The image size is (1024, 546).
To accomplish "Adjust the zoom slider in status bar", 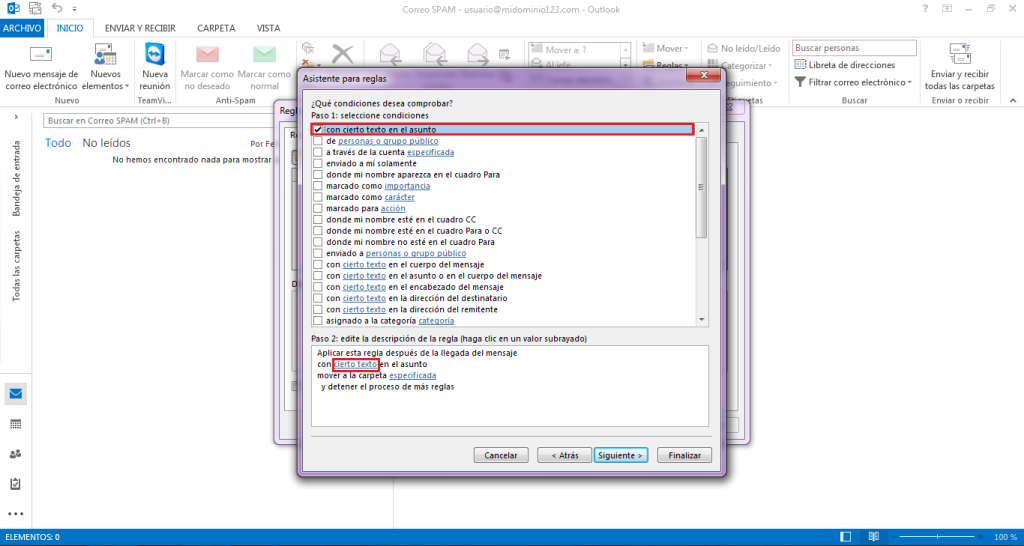I will (938, 537).
